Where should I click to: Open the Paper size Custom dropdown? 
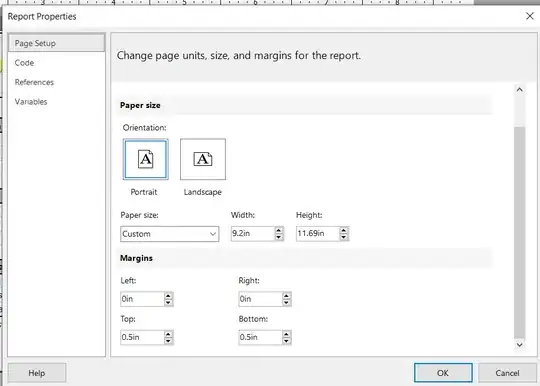coord(169,234)
